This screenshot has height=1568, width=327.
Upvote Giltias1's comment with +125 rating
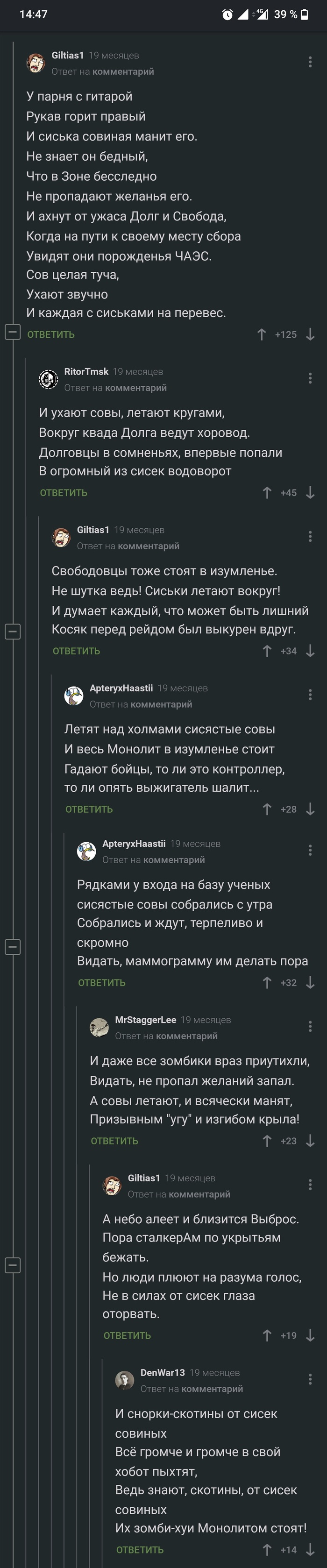click(261, 334)
